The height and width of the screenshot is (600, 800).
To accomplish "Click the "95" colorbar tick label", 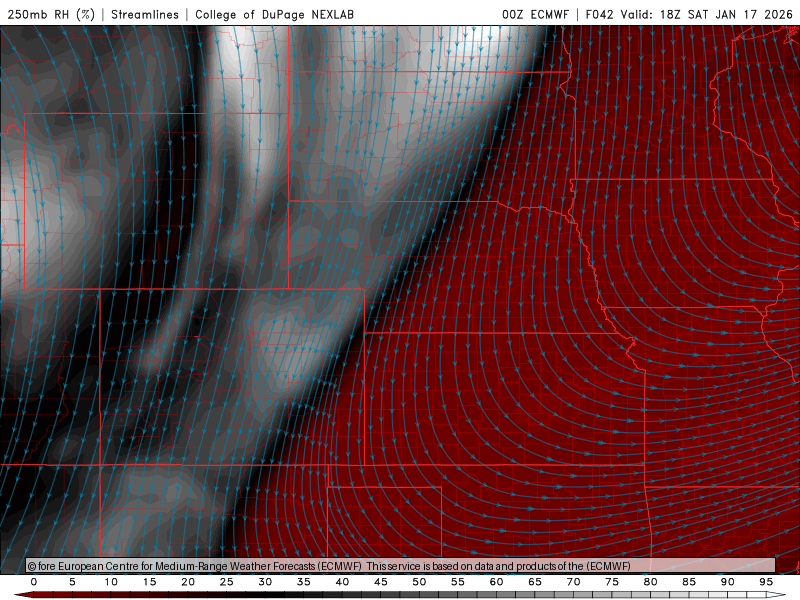I will 766,582.
